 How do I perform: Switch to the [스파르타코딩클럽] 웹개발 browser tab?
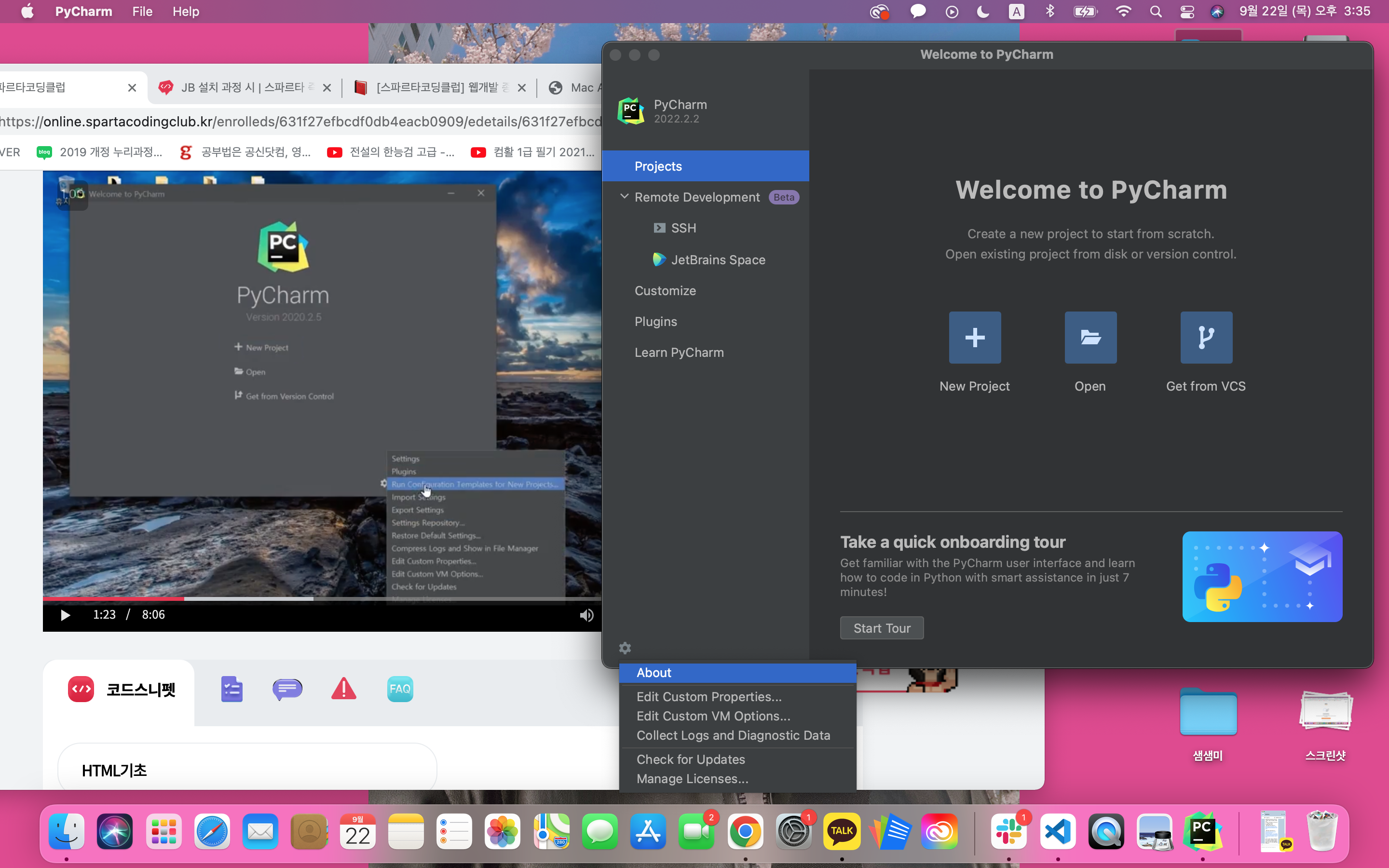coord(439,88)
